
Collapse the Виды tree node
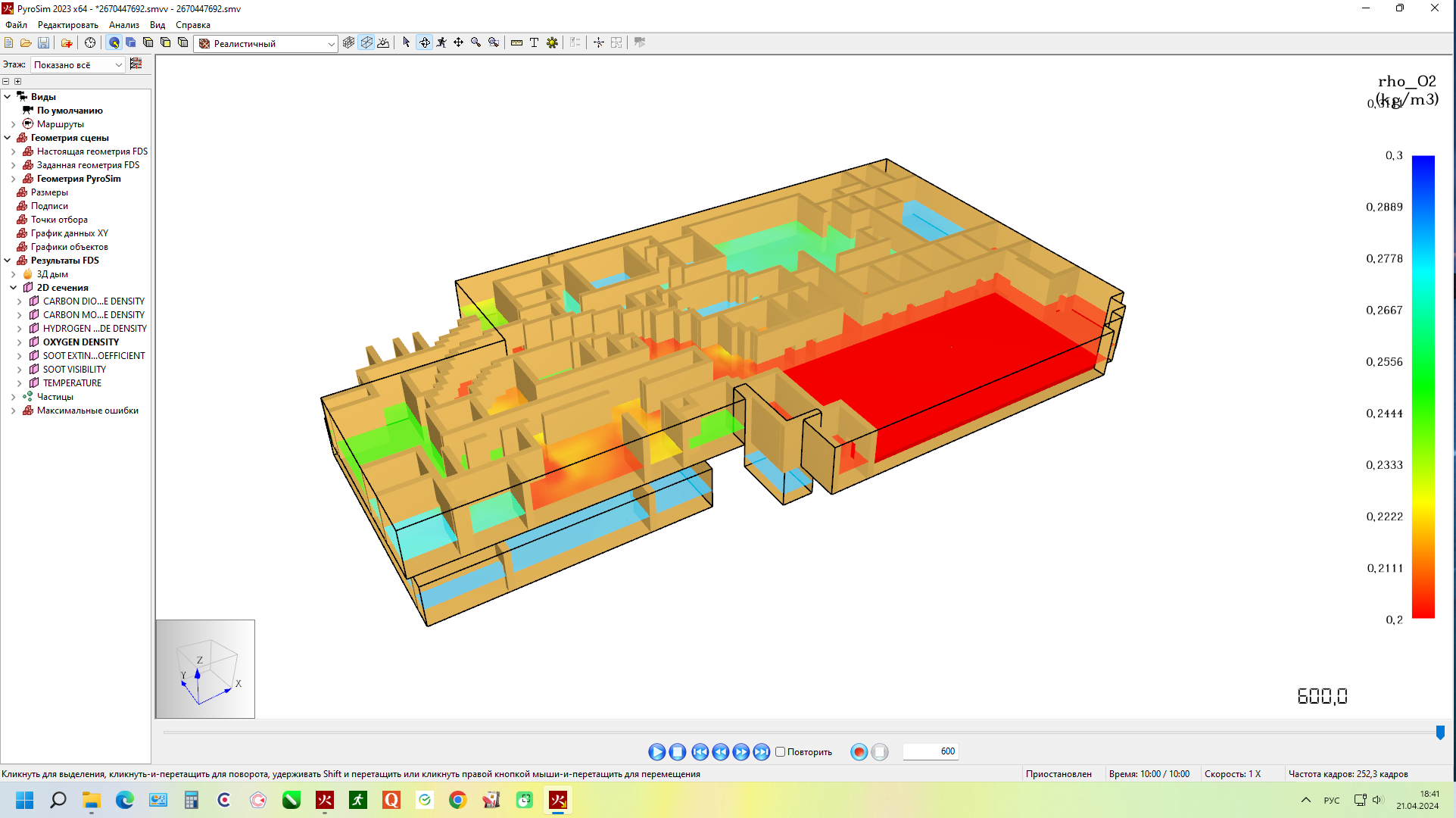pyautogui.click(x=8, y=96)
